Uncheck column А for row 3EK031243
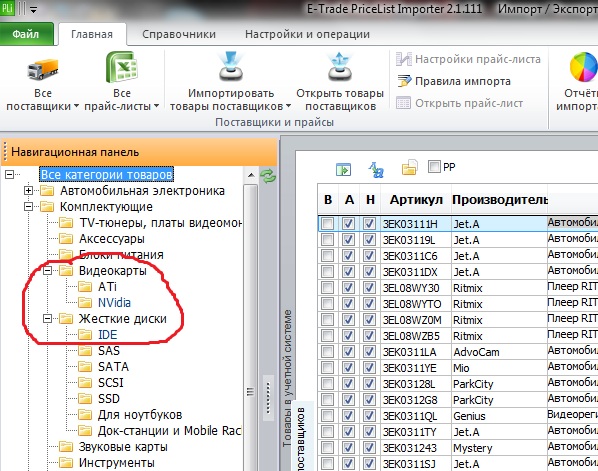This screenshot has height=471, width=598. (348, 448)
